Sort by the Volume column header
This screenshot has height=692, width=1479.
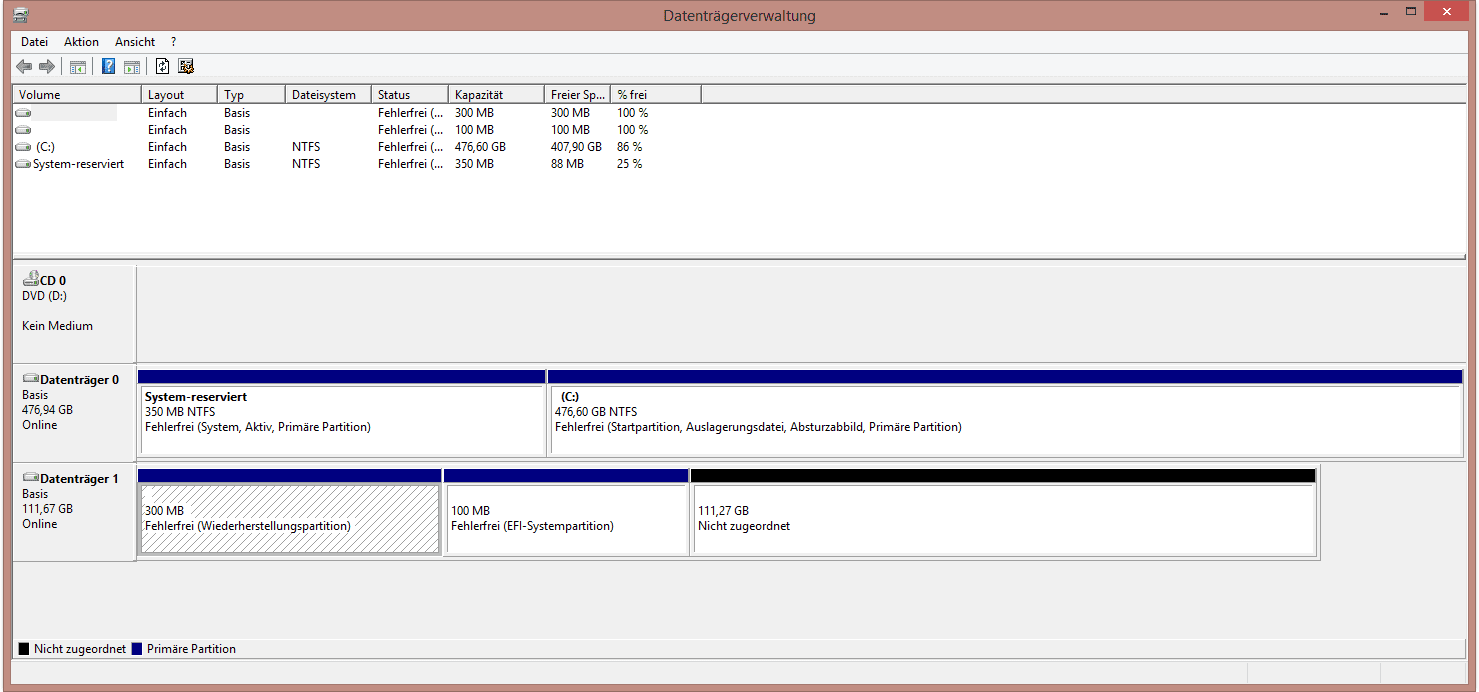click(78, 94)
